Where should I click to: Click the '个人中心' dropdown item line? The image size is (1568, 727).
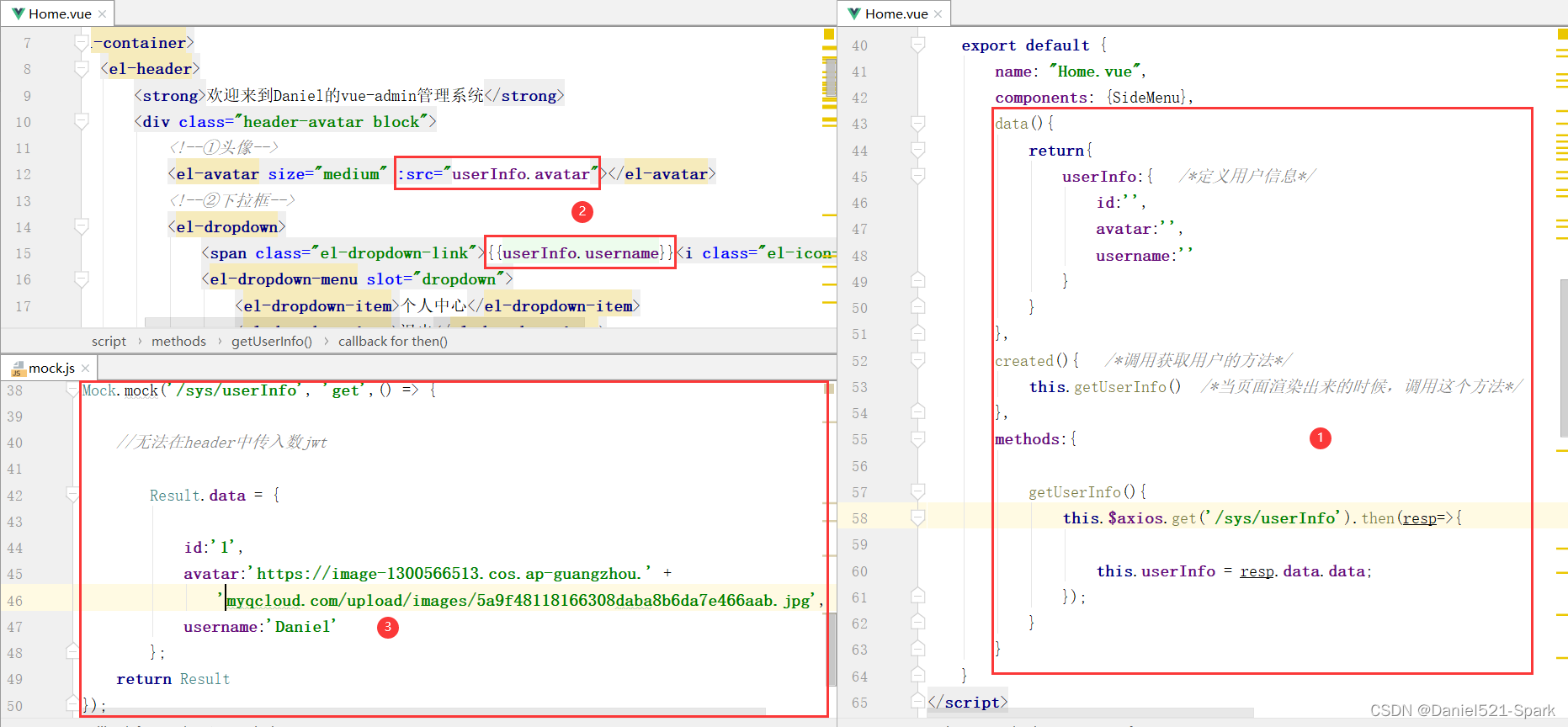(x=438, y=306)
